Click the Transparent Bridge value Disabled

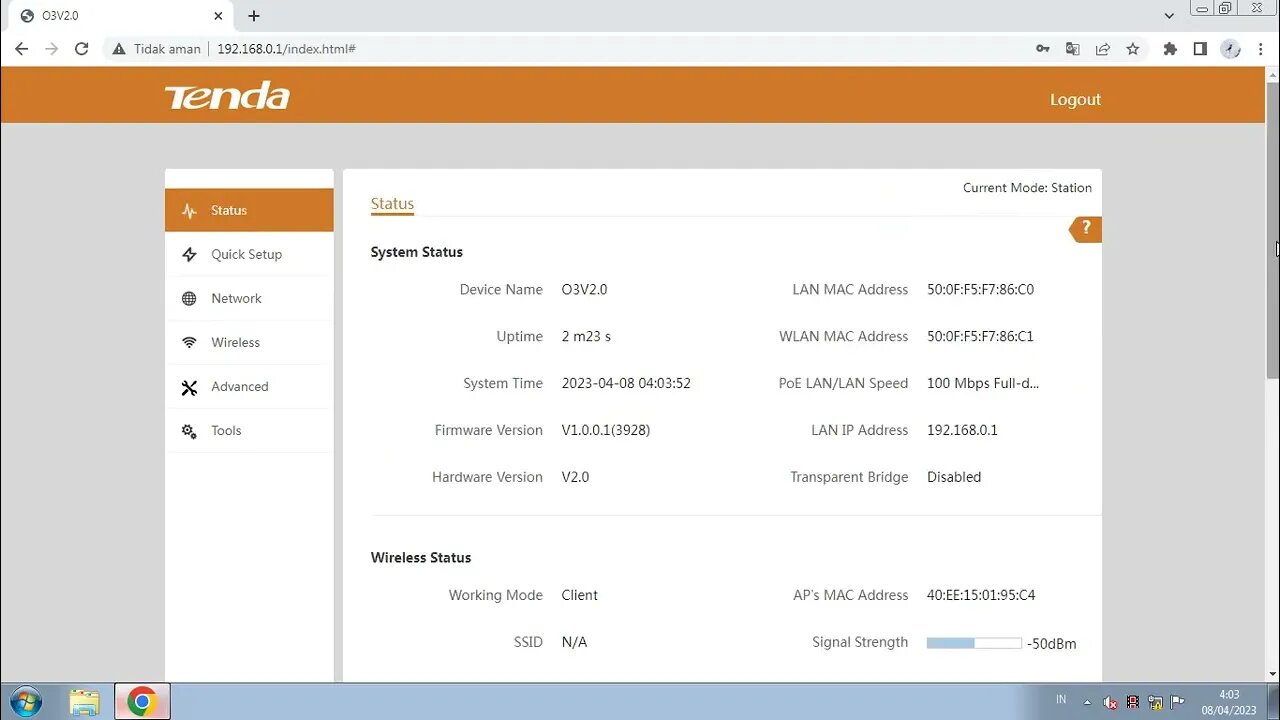point(954,477)
